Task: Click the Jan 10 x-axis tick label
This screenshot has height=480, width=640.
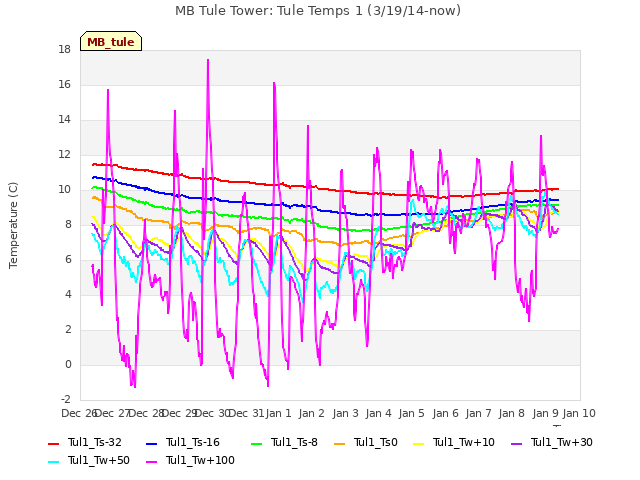Action: tap(579, 413)
